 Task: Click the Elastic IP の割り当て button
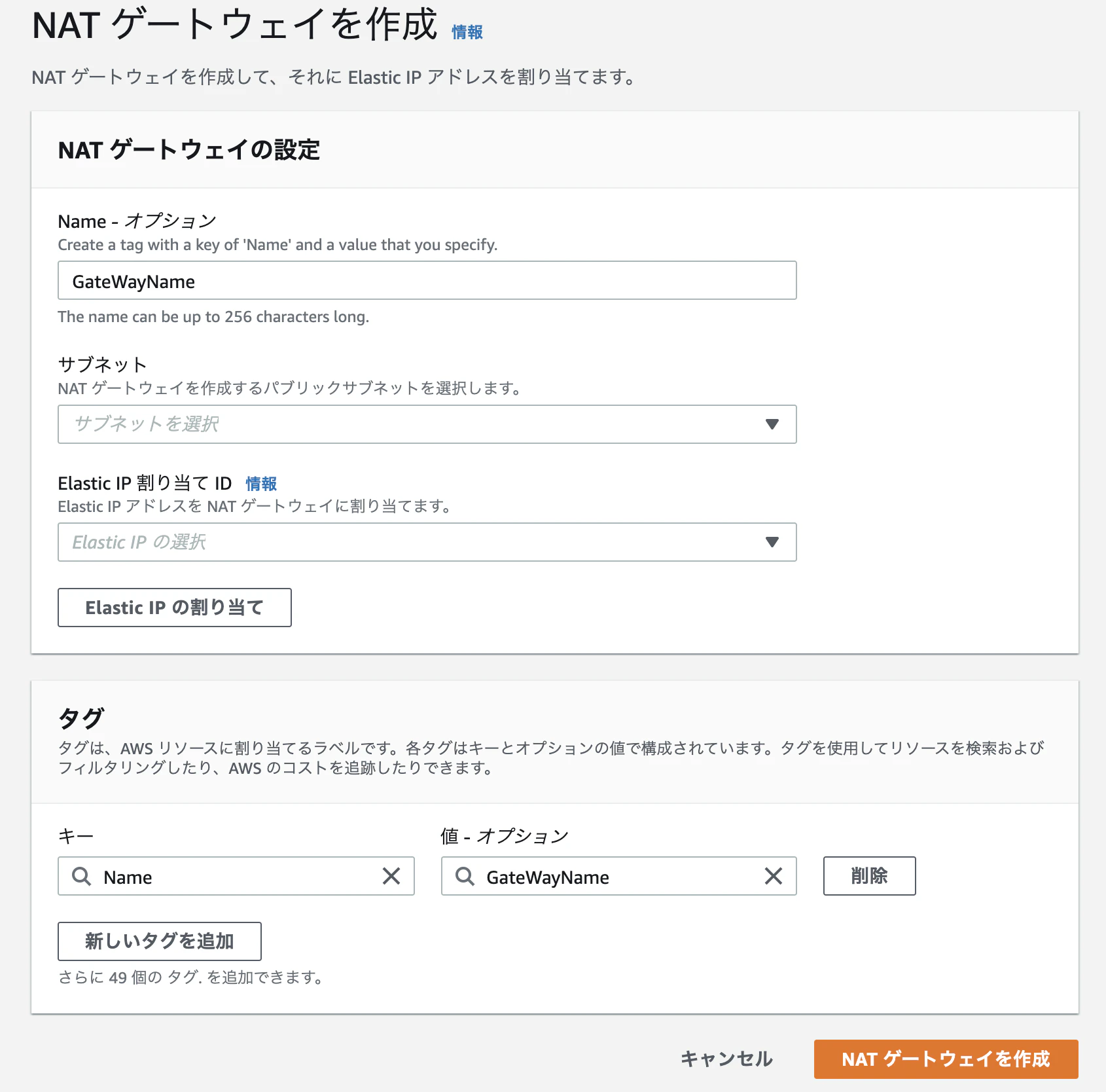click(x=174, y=607)
